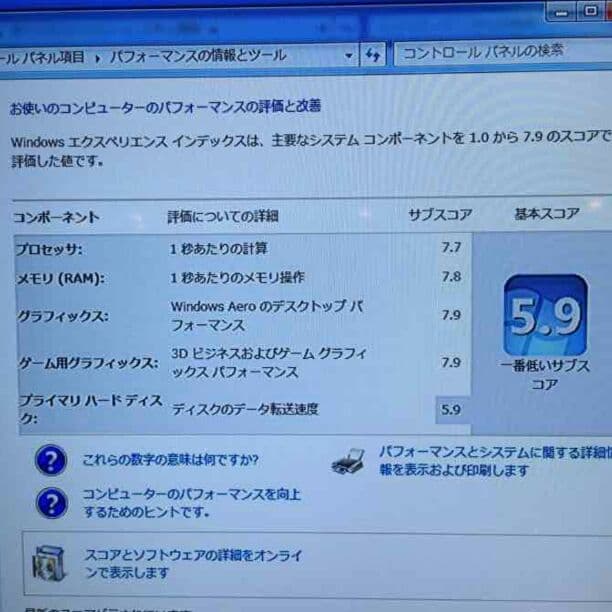Click help icon beside コンピューターのパフォーマンスを向上 hint
Viewport: 612px width, 612px height.
52,503
